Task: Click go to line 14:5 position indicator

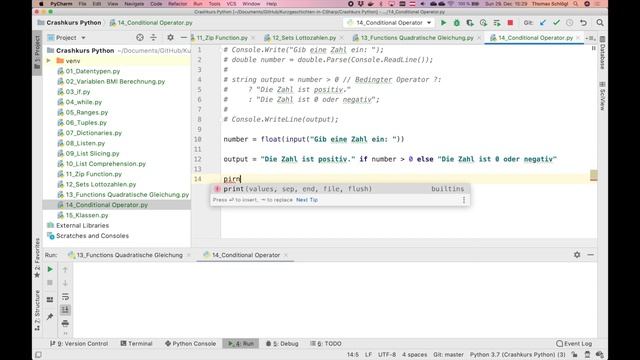Action: (353, 355)
